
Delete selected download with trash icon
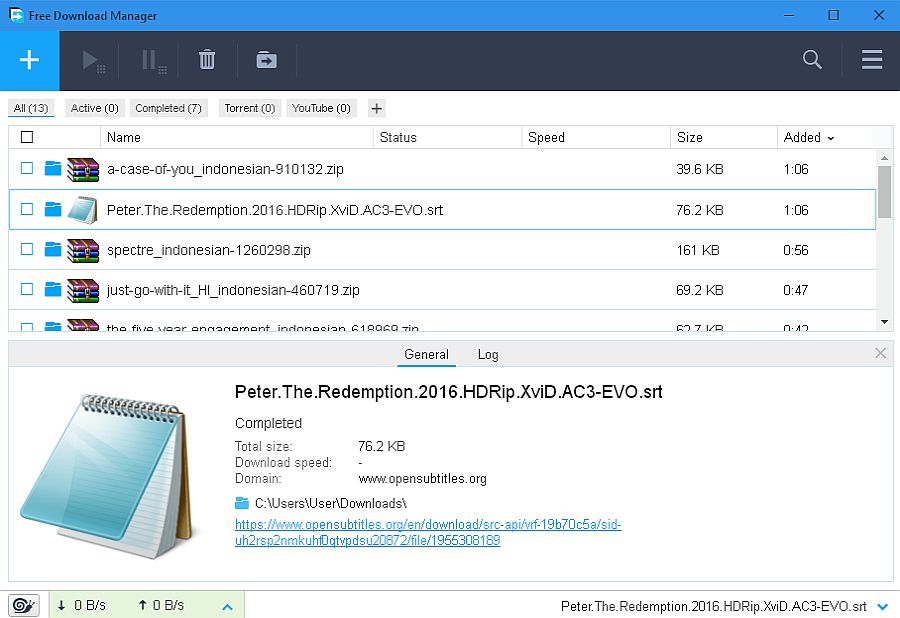207,60
